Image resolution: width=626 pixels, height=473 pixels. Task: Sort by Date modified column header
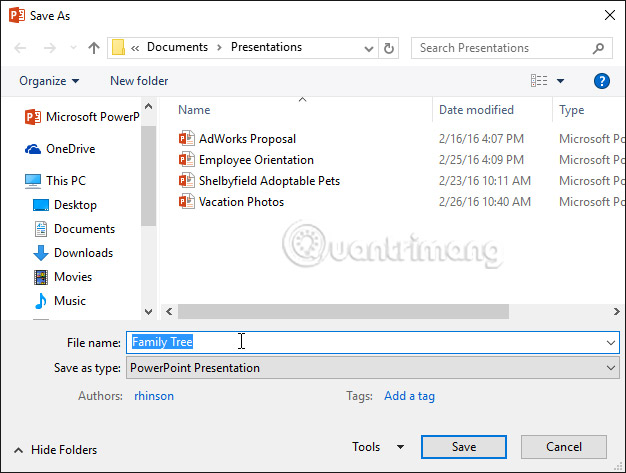click(476, 110)
